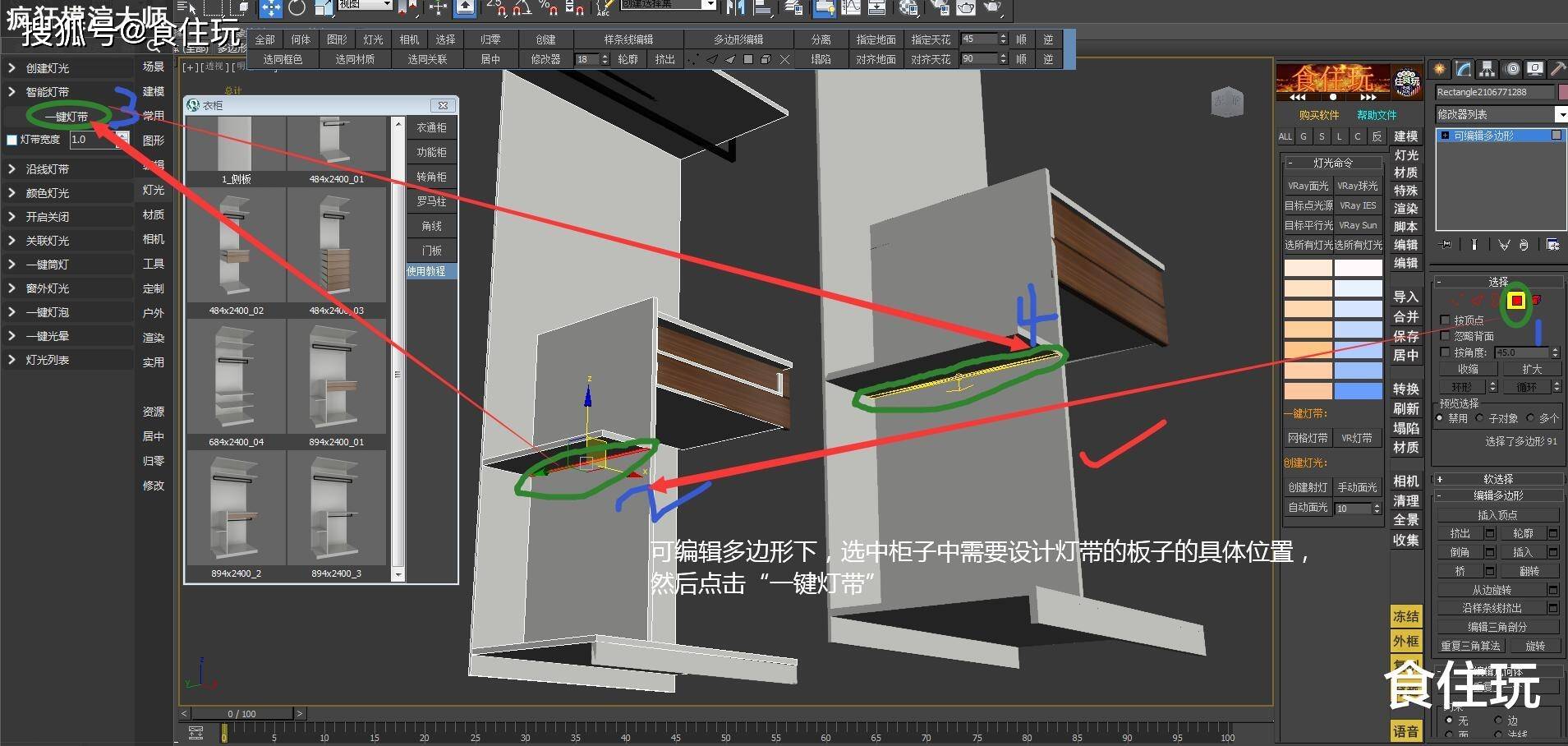The width and height of the screenshot is (1568, 746).
Task: Select Element sub-object level icon
Action: (x=1536, y=301)
